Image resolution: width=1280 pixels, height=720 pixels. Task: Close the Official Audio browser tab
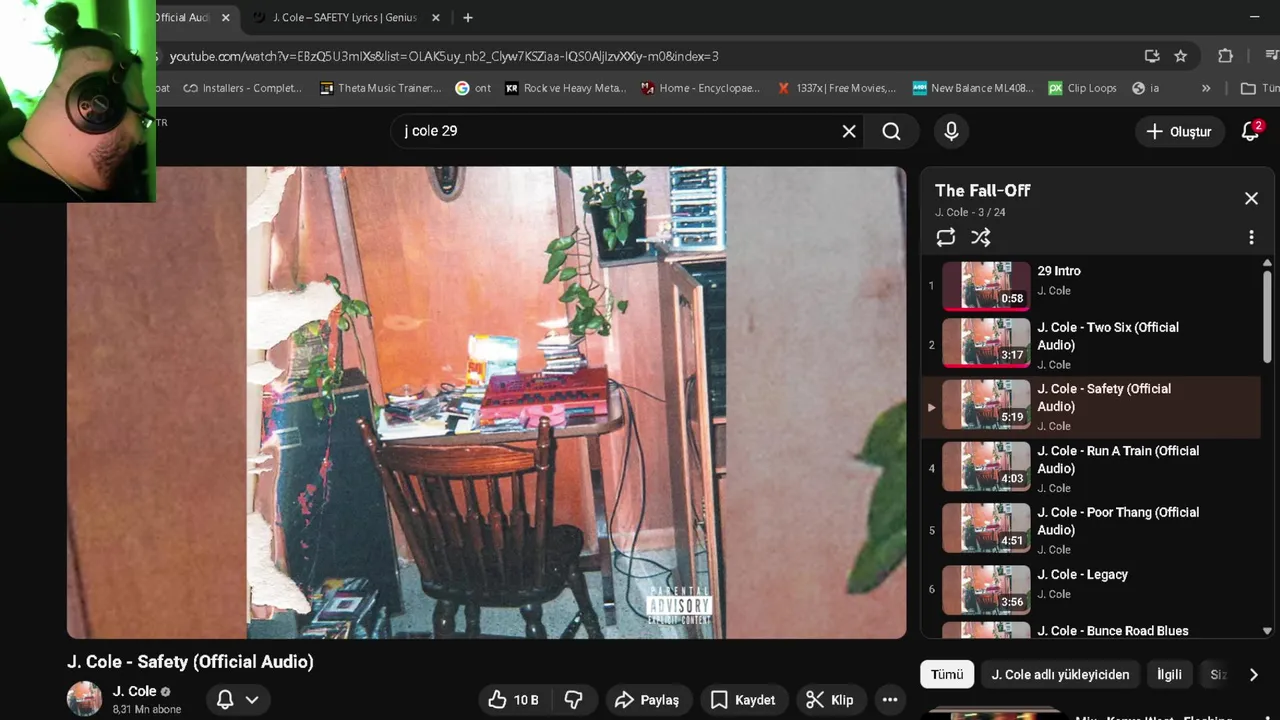[225, 18]
